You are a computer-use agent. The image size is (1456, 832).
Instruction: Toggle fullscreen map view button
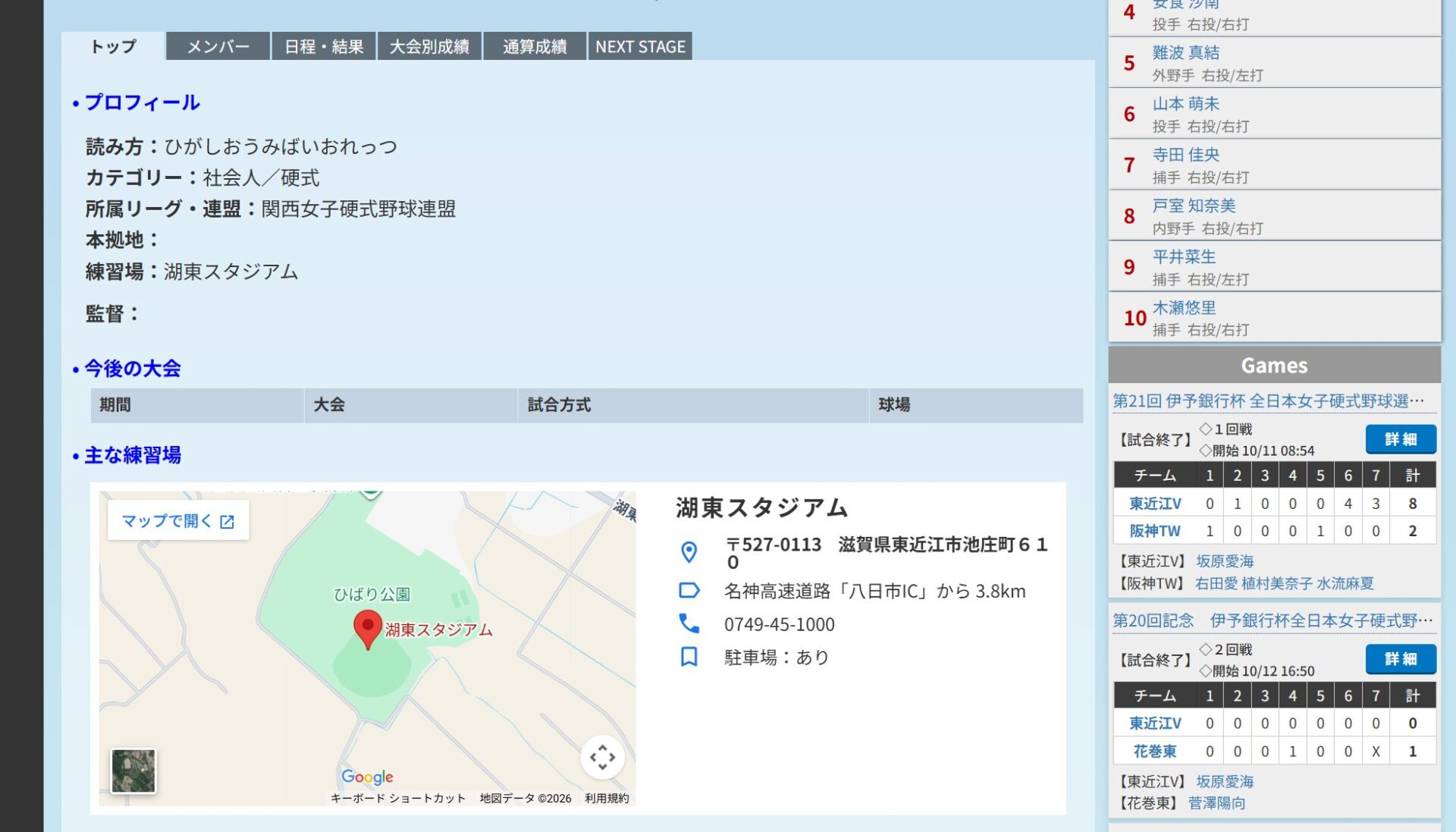click(x=602, y=757)
